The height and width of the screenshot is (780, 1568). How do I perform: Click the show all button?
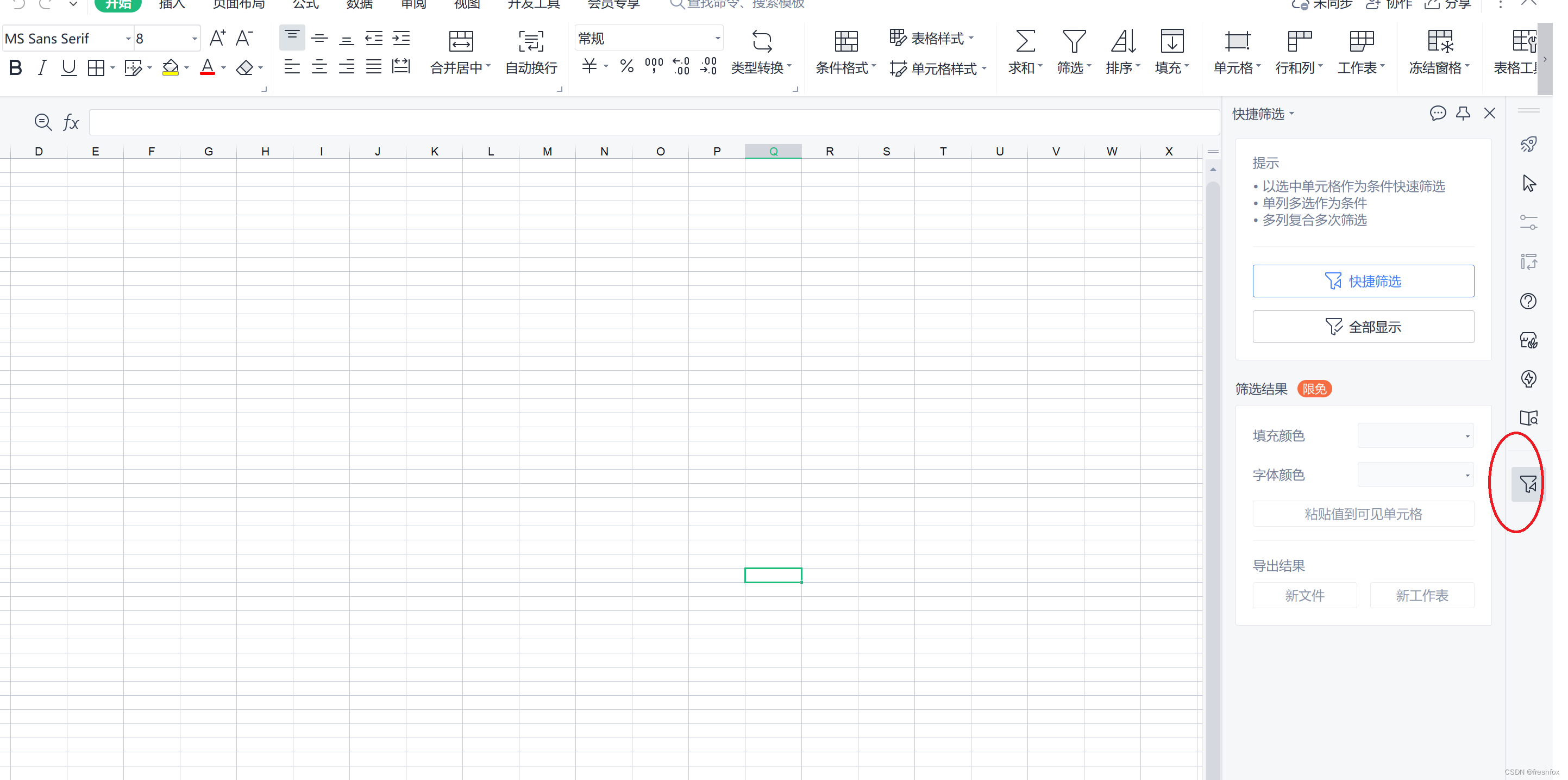coord(1363,327)
